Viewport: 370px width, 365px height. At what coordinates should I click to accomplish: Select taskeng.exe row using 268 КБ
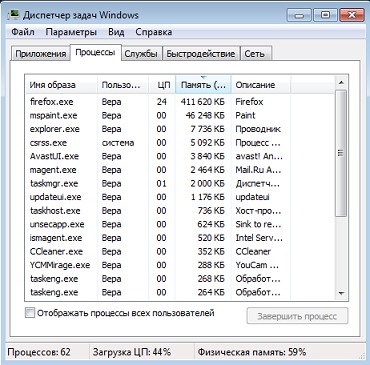coord(180,279)
